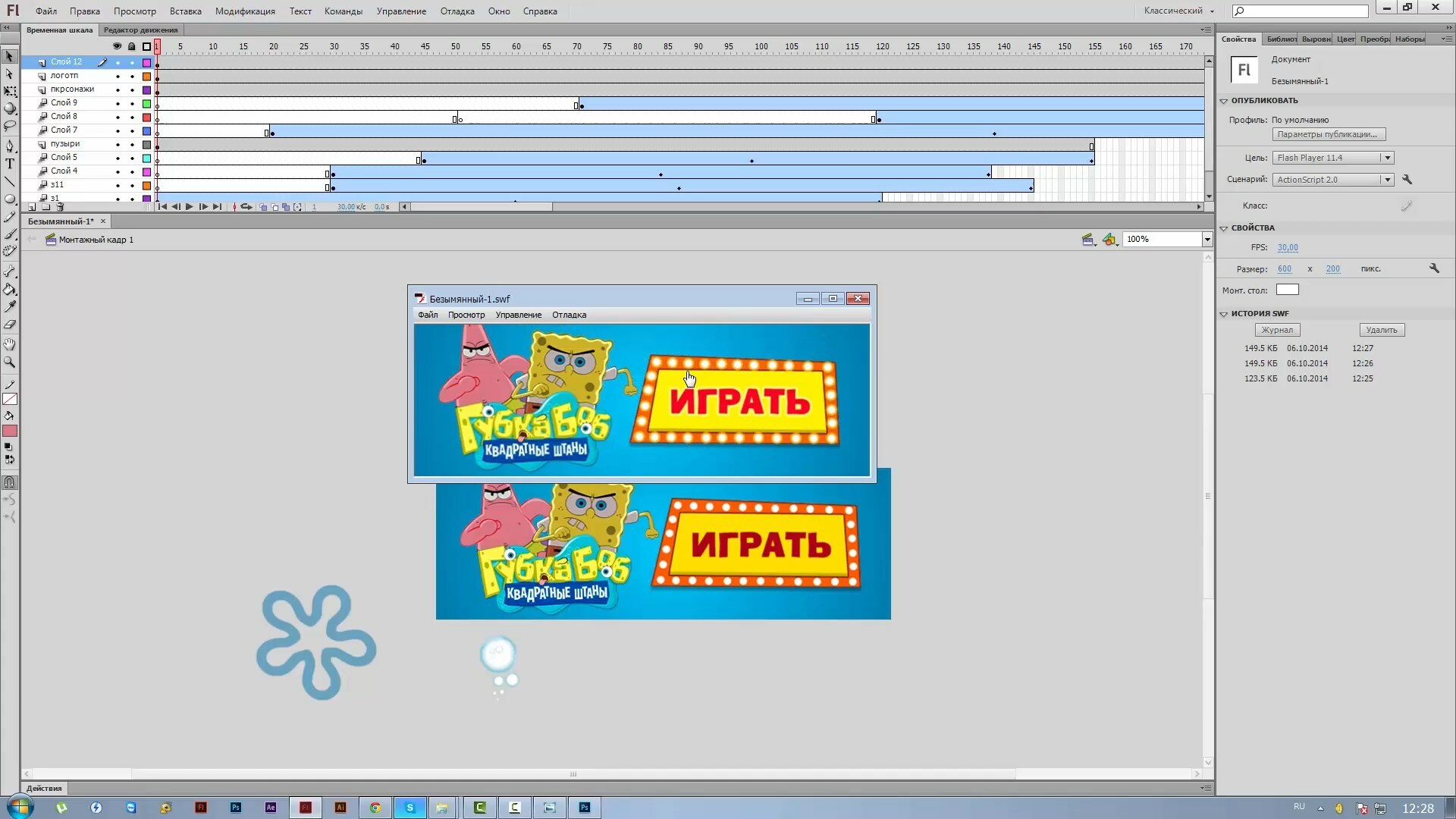1456x819 pixels.
Task: Toggle the Loop playback icon
Action: coord(246,207)
